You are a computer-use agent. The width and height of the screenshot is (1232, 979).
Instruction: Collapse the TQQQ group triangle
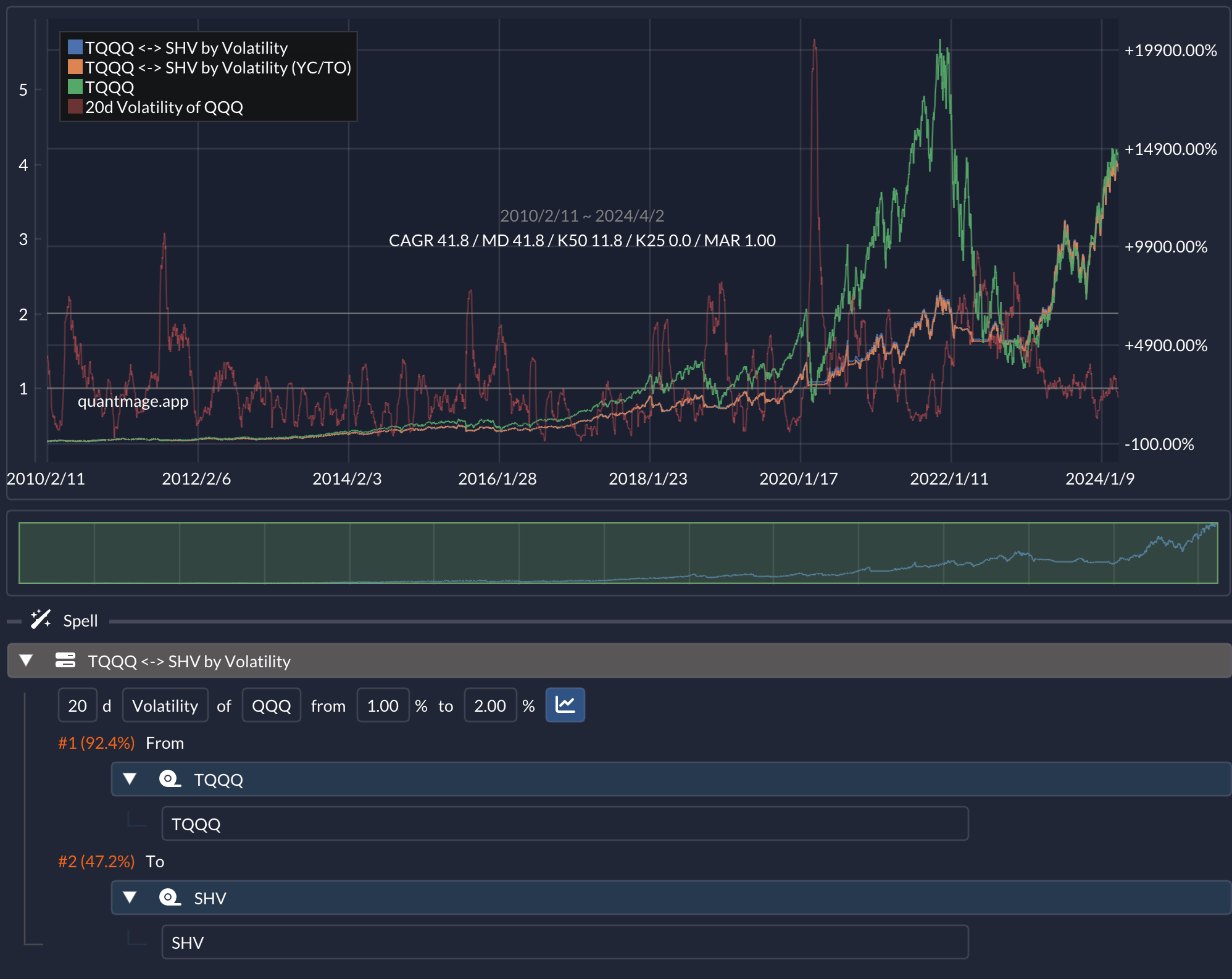coord(130,779)
